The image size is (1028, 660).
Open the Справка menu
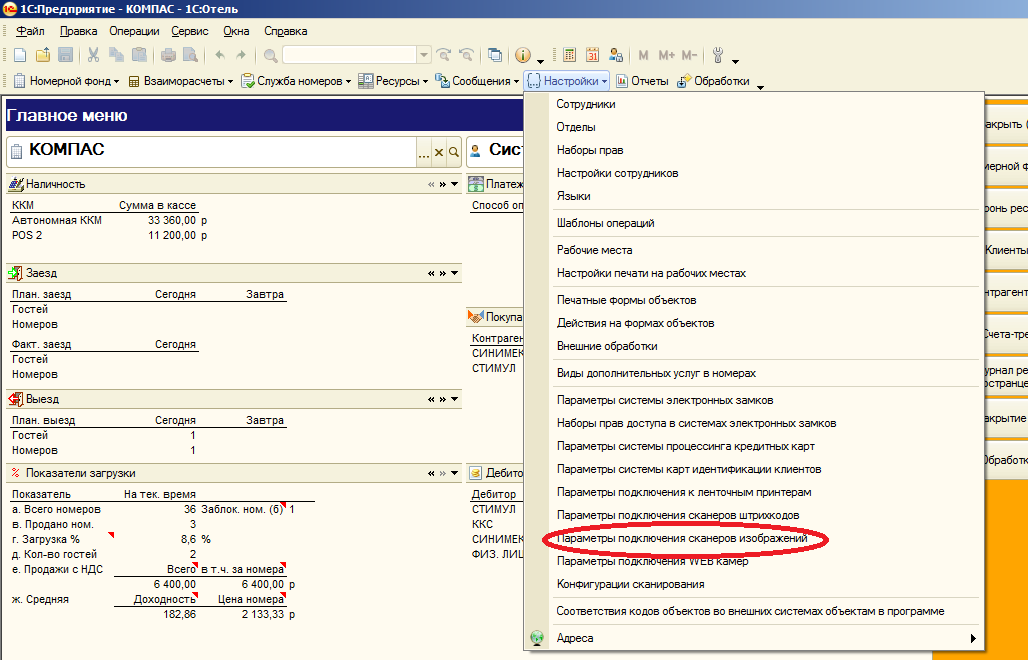click(285, 31)
